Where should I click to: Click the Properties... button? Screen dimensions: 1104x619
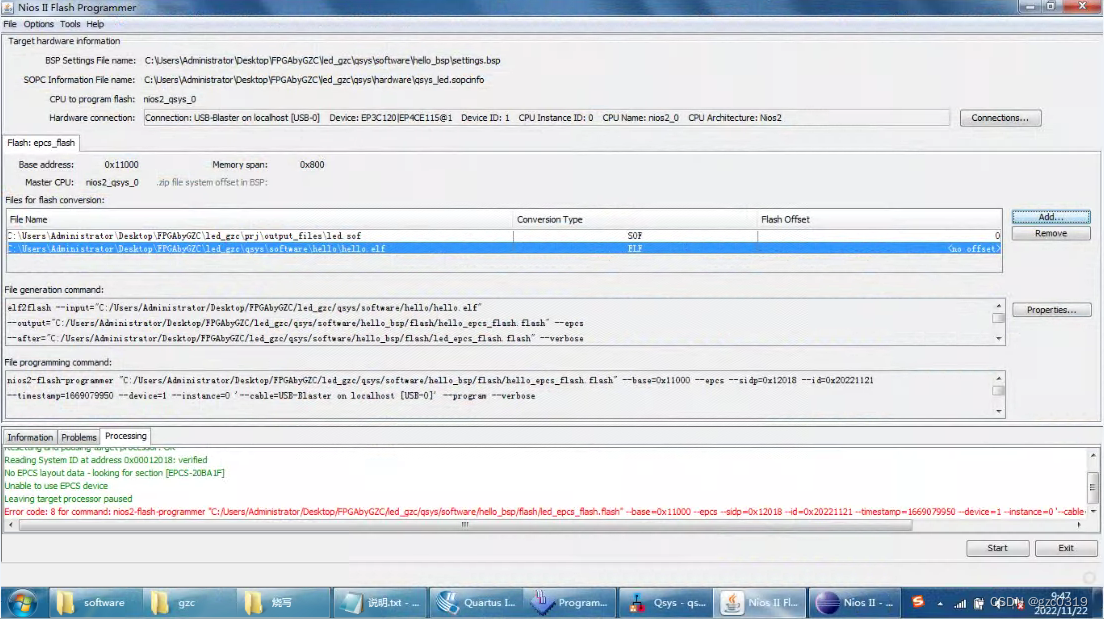point(1051,310)
